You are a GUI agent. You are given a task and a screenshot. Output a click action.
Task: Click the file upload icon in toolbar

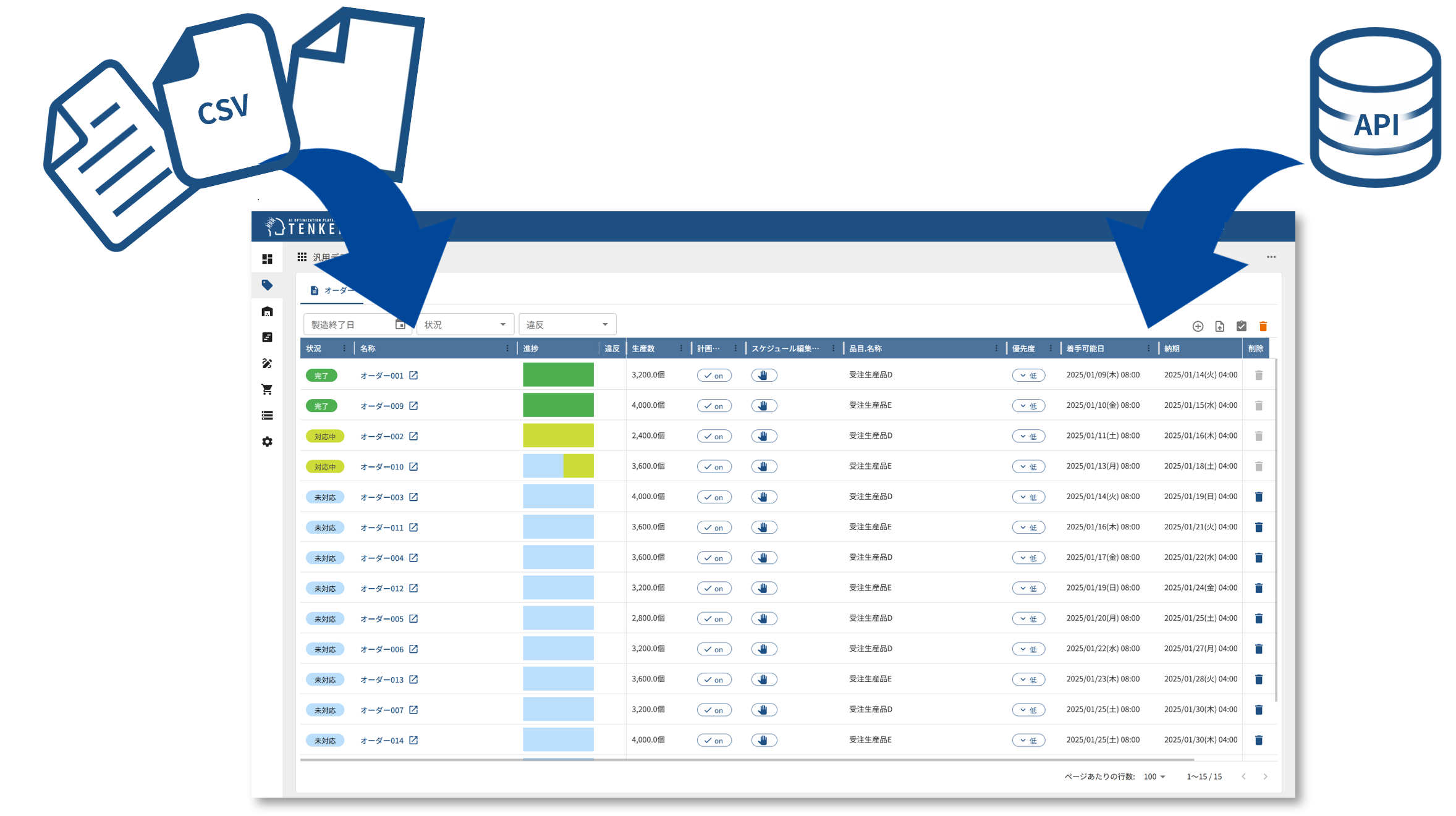tap(1219, 326)
